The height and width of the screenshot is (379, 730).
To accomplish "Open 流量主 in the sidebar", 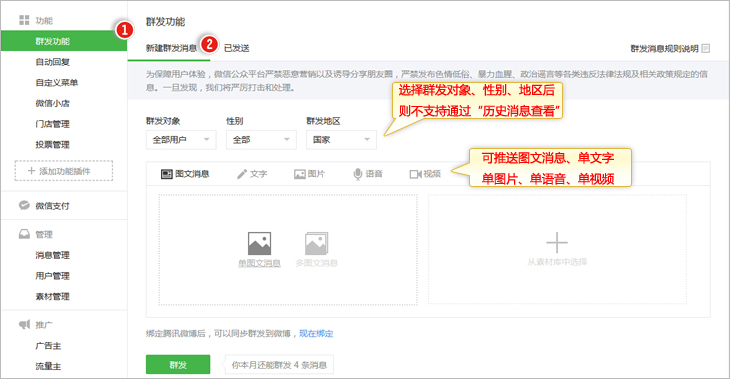I will tap(48, 366).
